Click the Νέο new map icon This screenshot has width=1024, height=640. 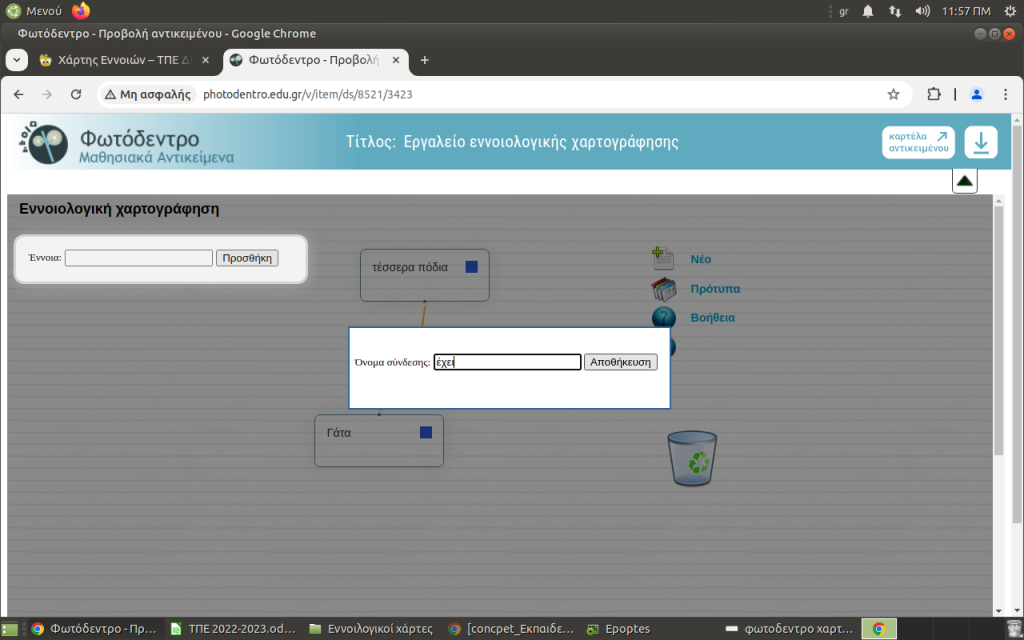point(663,259)
